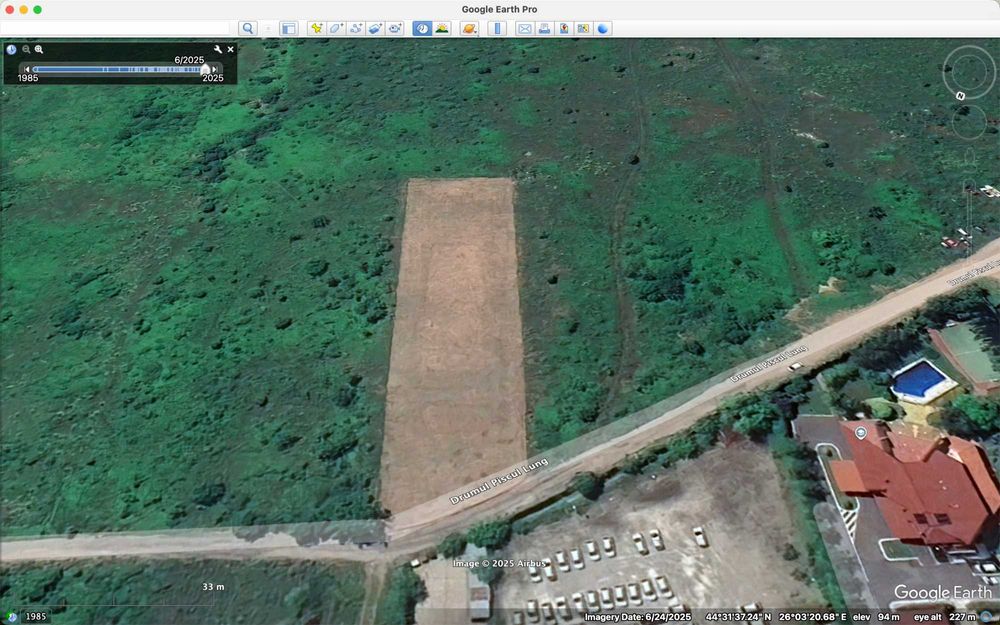The width and height of the screenshot is (1000, 625).
Task: Click the 33 m scale legend
Action: click(213, 587)
